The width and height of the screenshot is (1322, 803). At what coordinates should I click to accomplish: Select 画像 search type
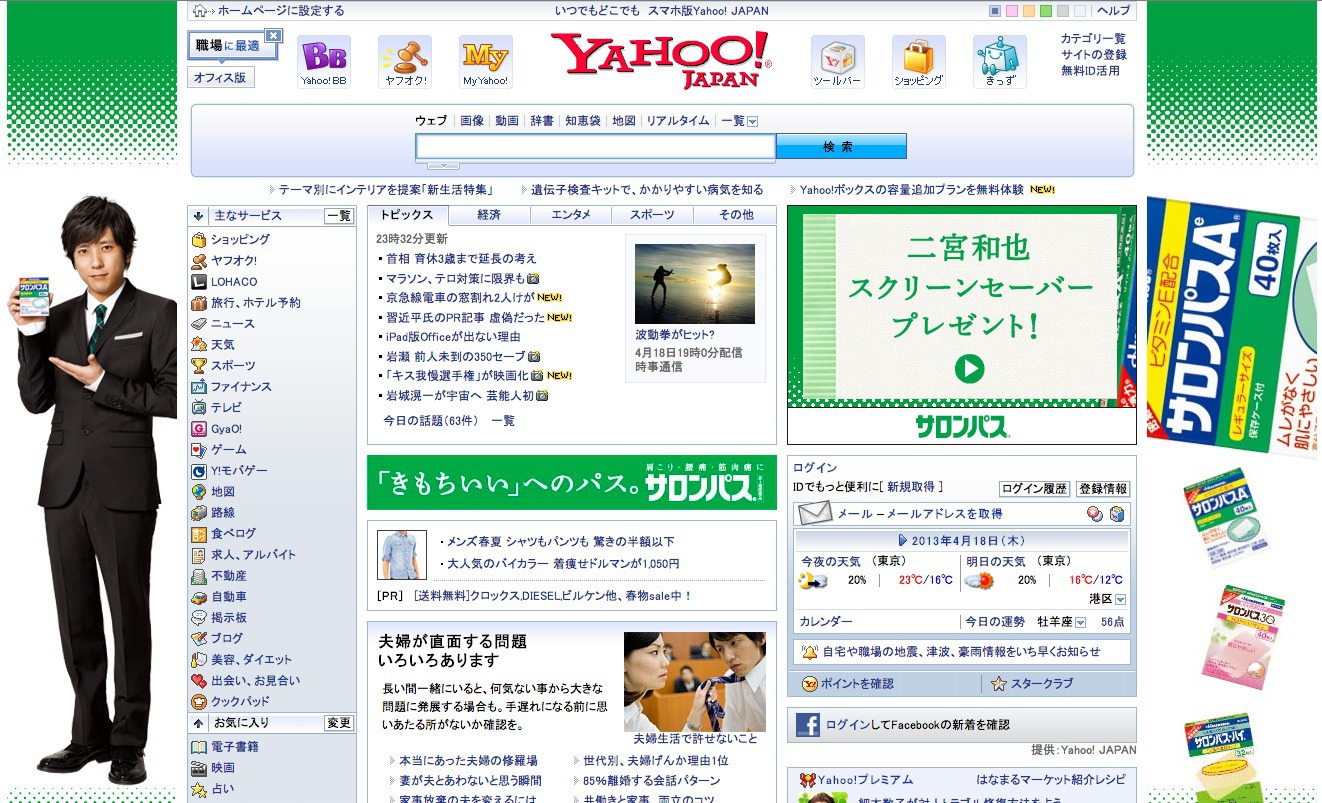472,121
